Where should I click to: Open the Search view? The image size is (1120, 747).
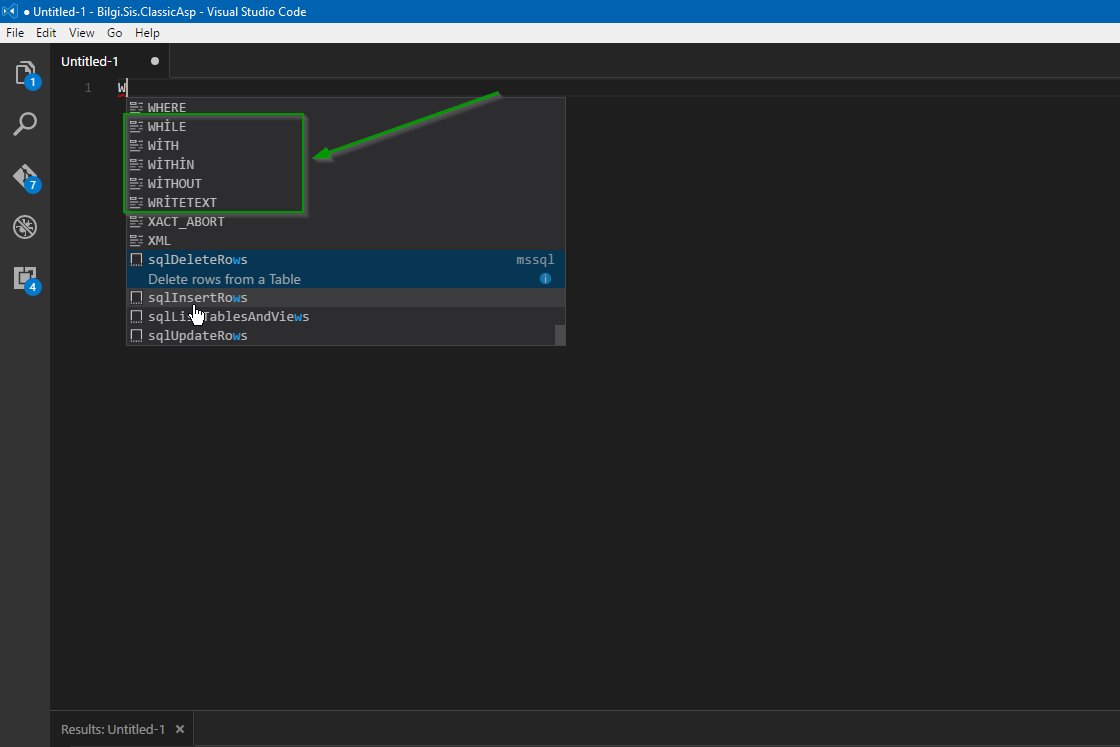pos(25,124)
